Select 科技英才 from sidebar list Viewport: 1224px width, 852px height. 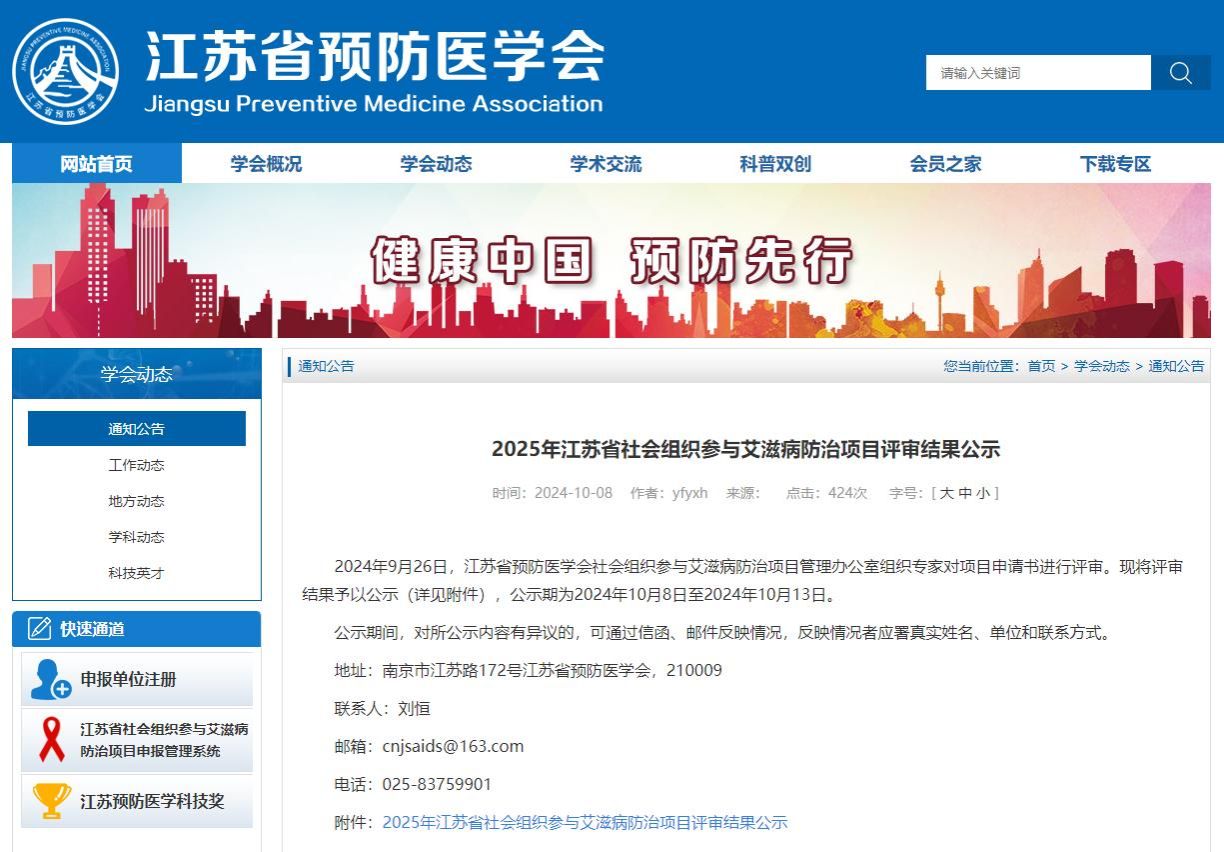(x=136, y=573)
